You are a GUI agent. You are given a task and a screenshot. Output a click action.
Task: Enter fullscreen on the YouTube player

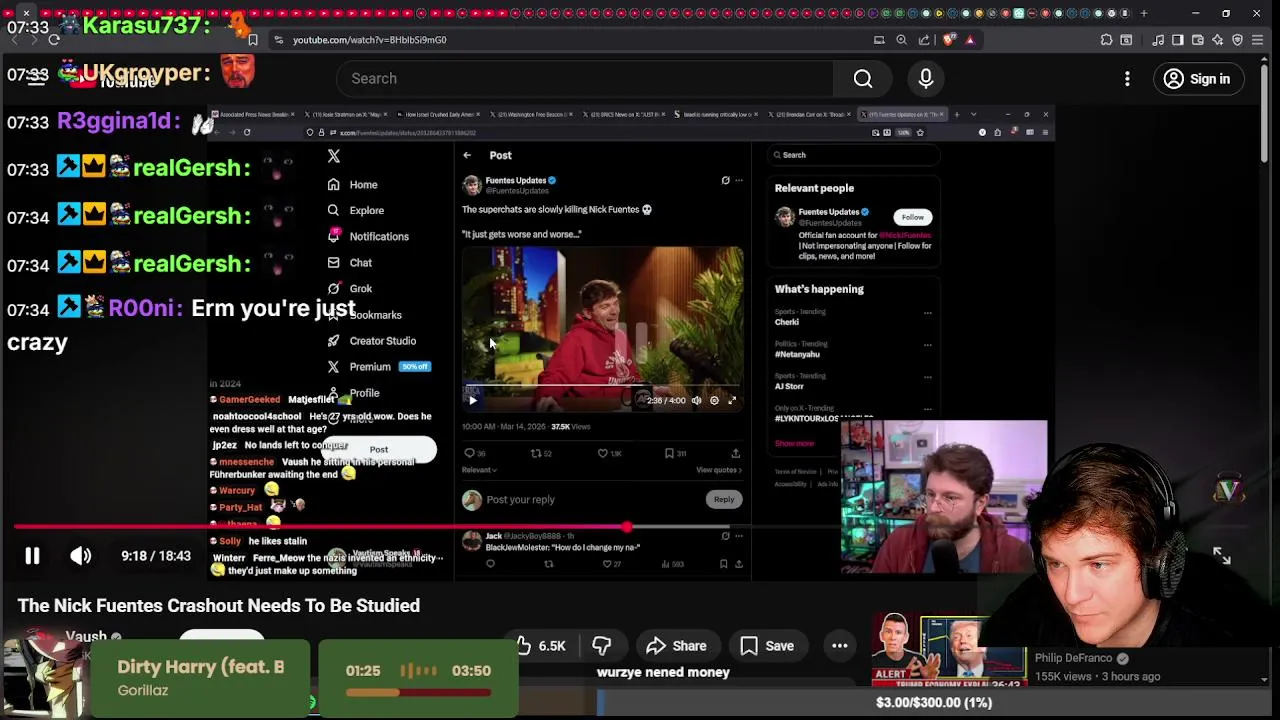tap(1222, 556)
